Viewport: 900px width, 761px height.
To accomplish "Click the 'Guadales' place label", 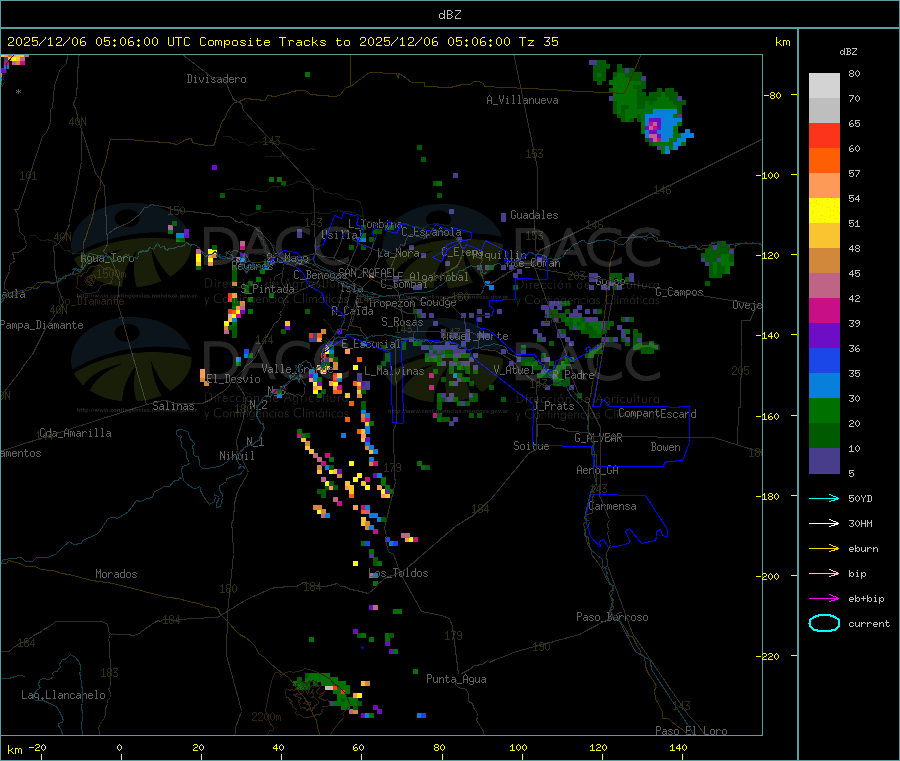I will click(x=534, y=215).
